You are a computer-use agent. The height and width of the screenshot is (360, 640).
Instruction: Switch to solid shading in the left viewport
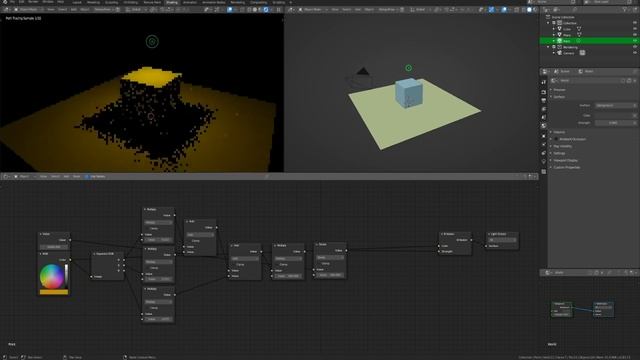(255, 9)
